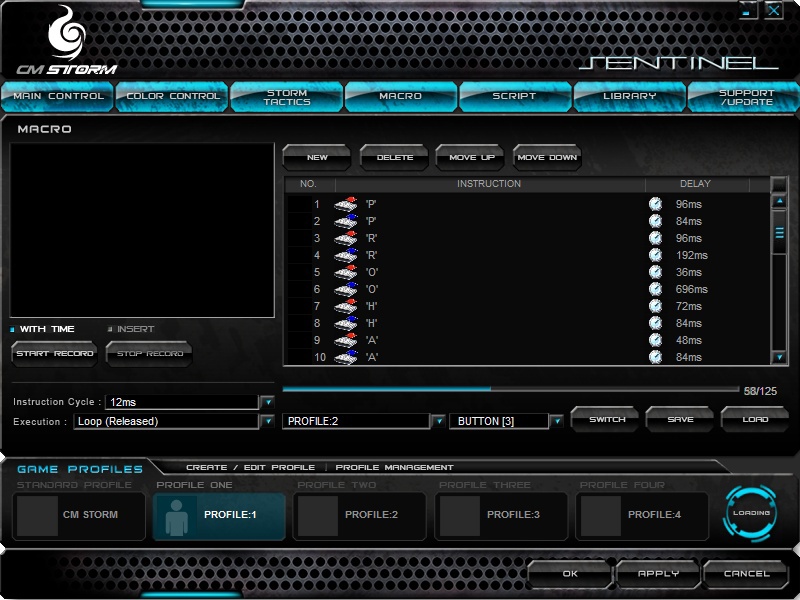The width and height of the screenshot is (800, 600).
Task: Select the PROFILE:3 game profile slot
Action: tap(501, 515)
